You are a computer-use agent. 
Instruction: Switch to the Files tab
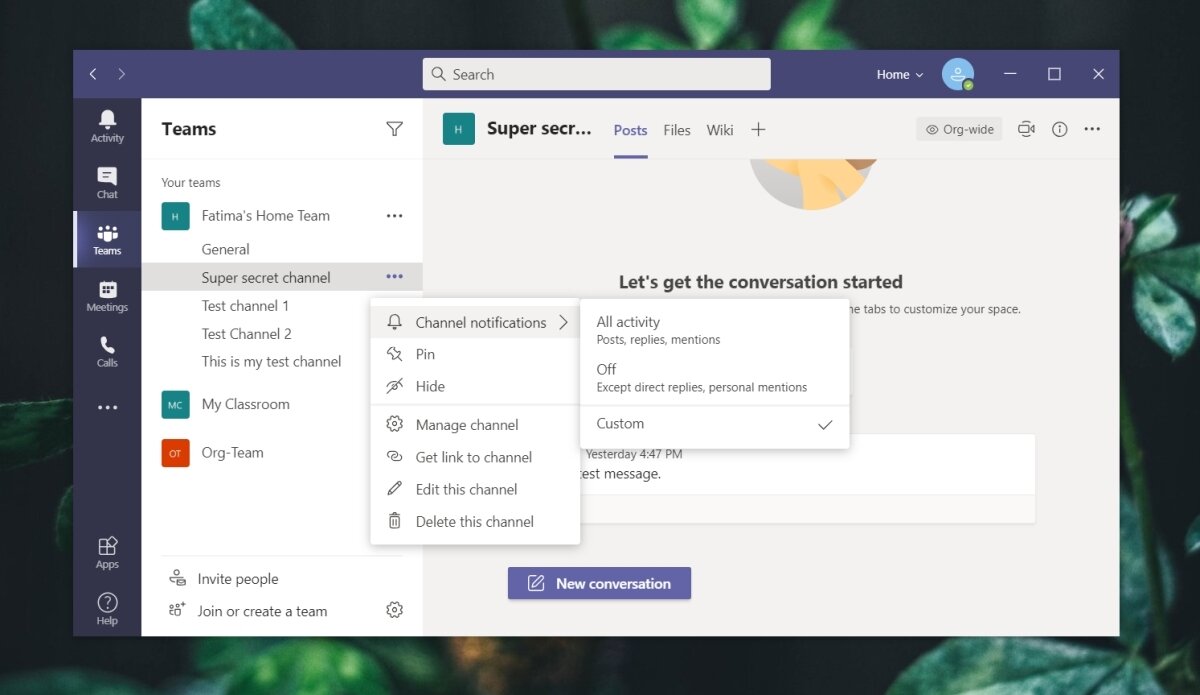click(676, 129)
